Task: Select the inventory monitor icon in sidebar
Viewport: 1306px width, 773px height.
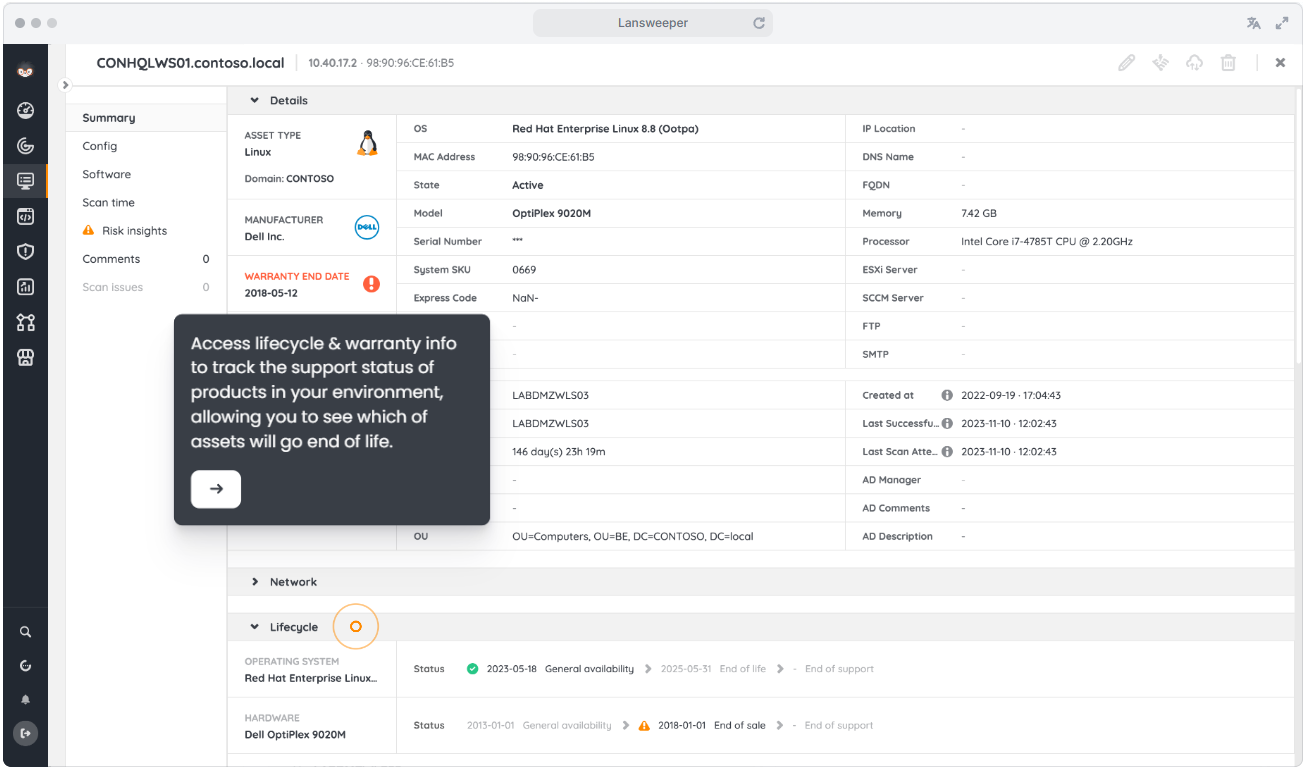Action: (x=26, y=181)
